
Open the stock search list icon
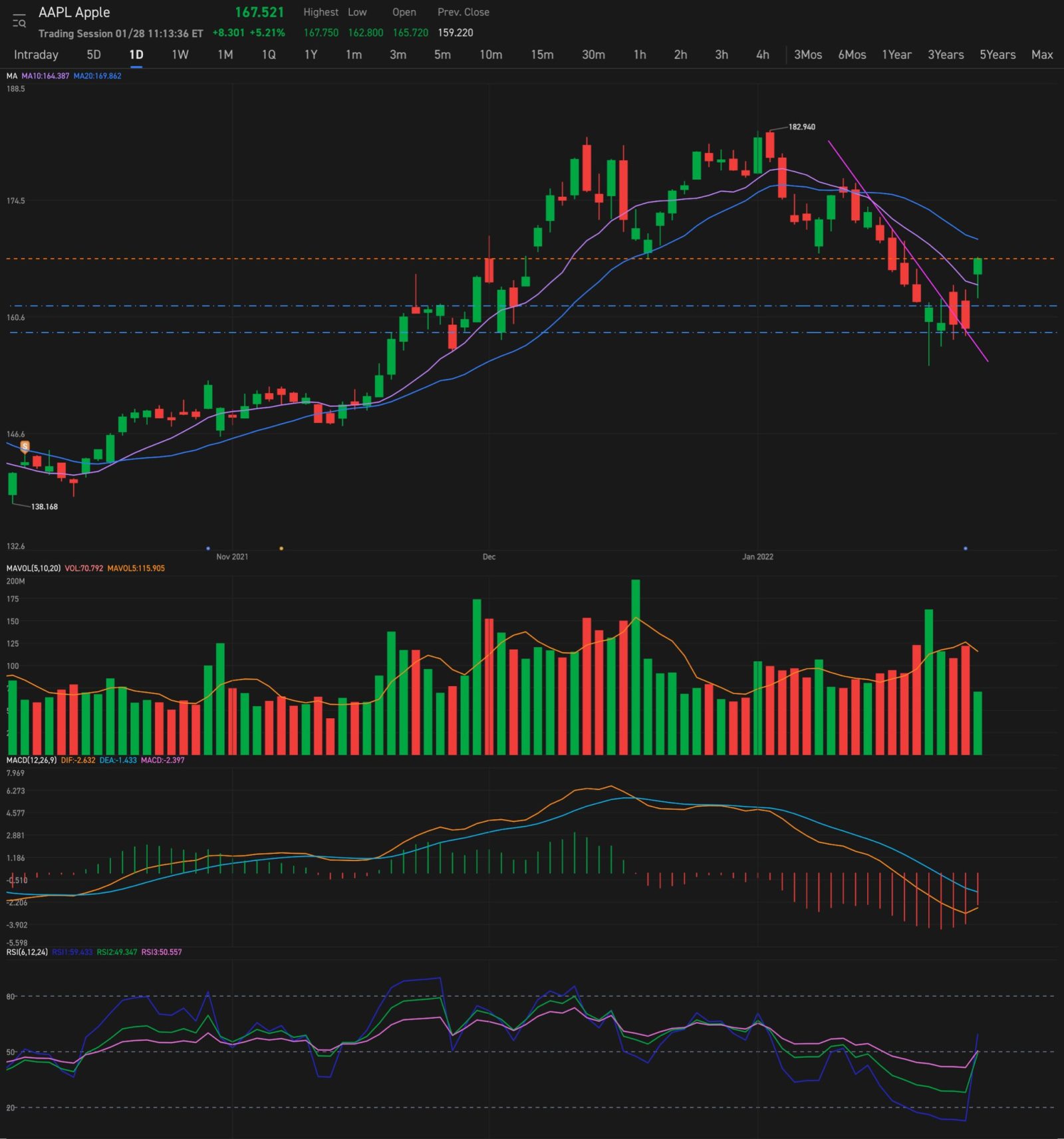pos(19,21)
